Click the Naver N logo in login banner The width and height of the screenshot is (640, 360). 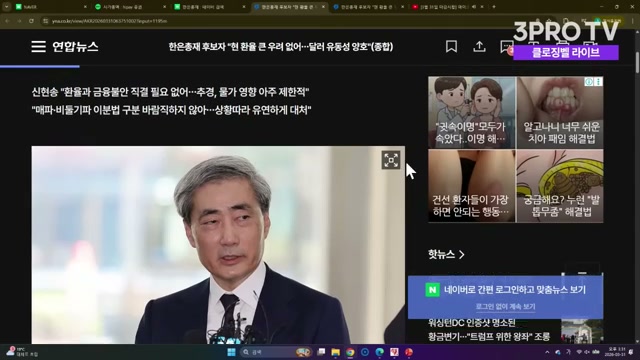432,290
